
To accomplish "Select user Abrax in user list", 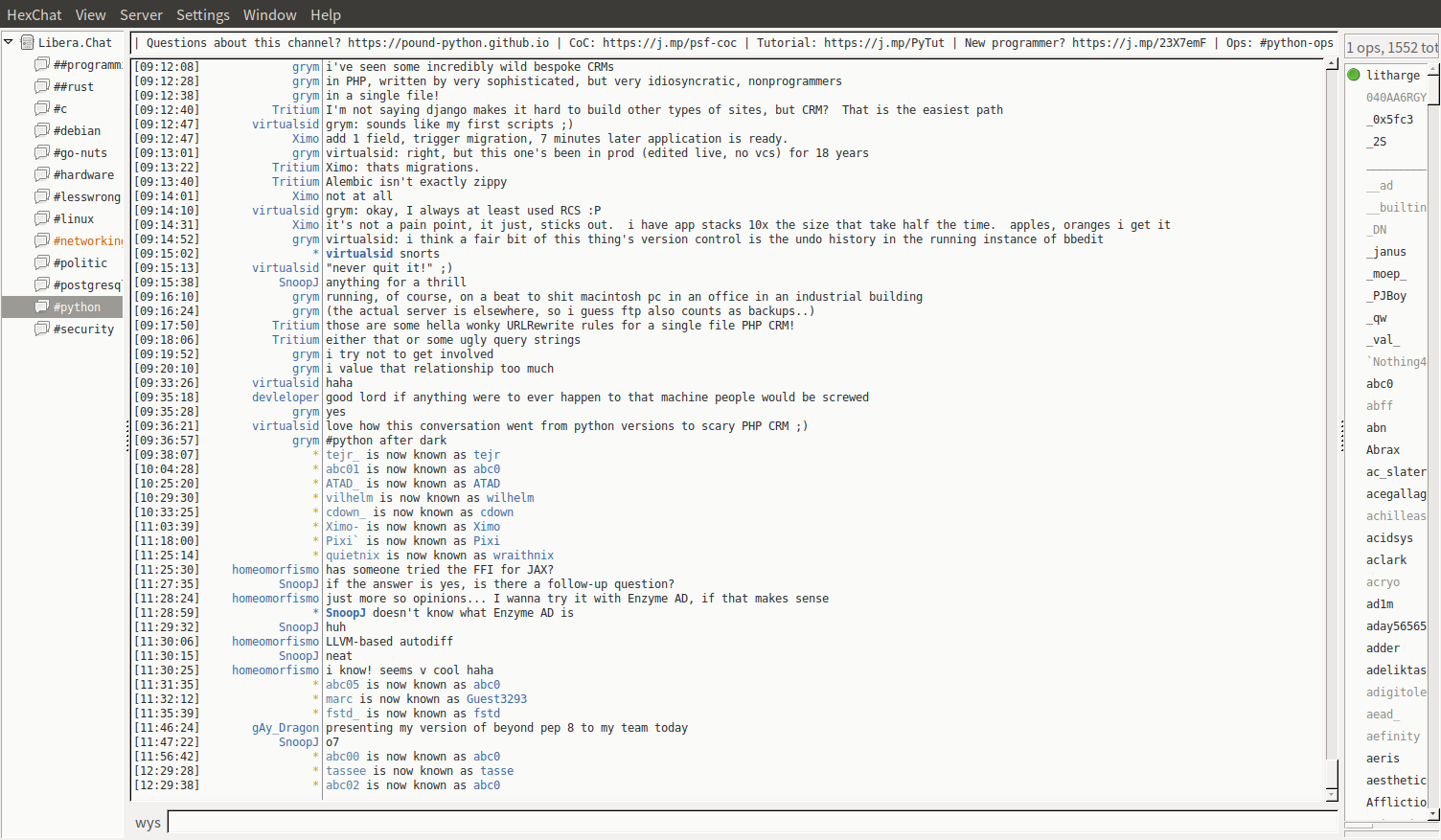I will point(1383,449).
